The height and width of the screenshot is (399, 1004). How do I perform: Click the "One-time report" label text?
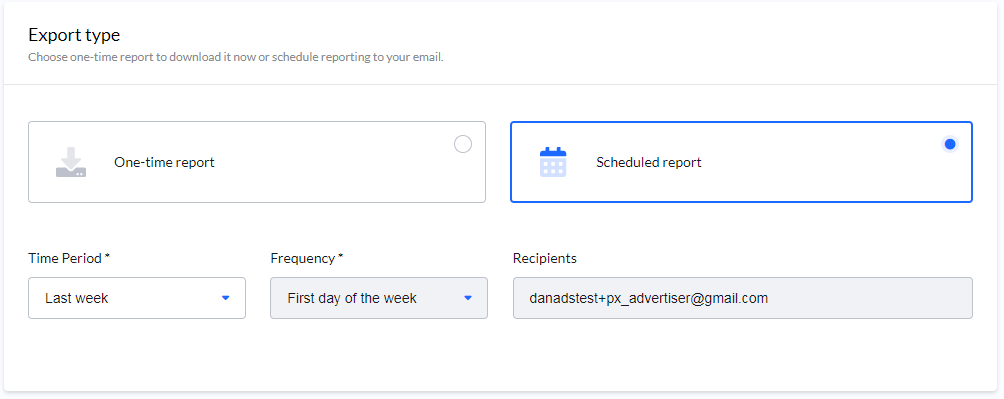click(165, 162)
